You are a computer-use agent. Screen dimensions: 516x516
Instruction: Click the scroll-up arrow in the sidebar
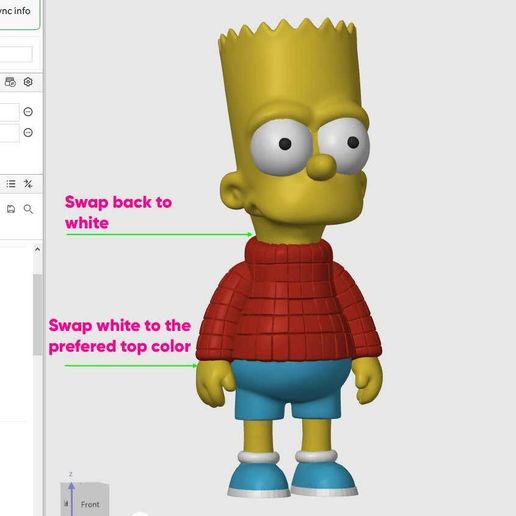[37, 249]
